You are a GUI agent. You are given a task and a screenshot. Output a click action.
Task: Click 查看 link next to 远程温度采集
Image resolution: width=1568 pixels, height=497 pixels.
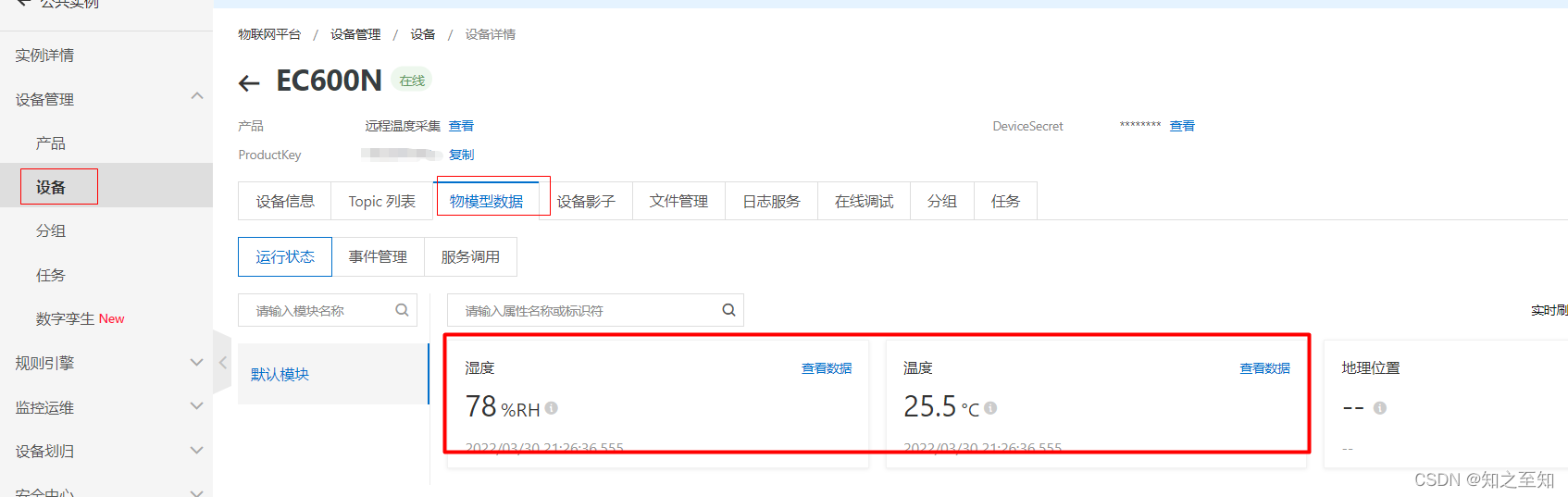point(461,126)
